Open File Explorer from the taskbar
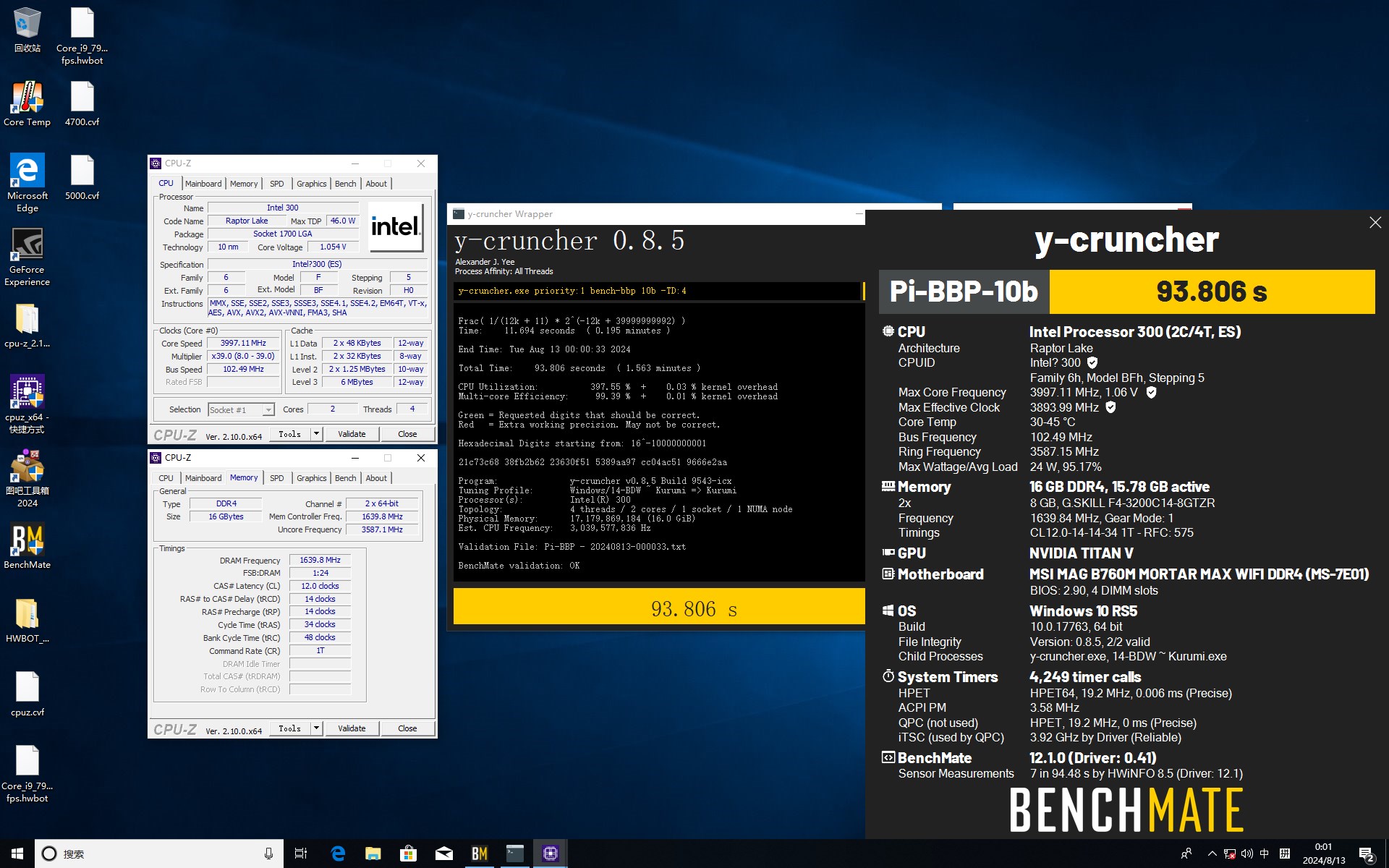This screenshot has width=1389, height=868. 373,854
